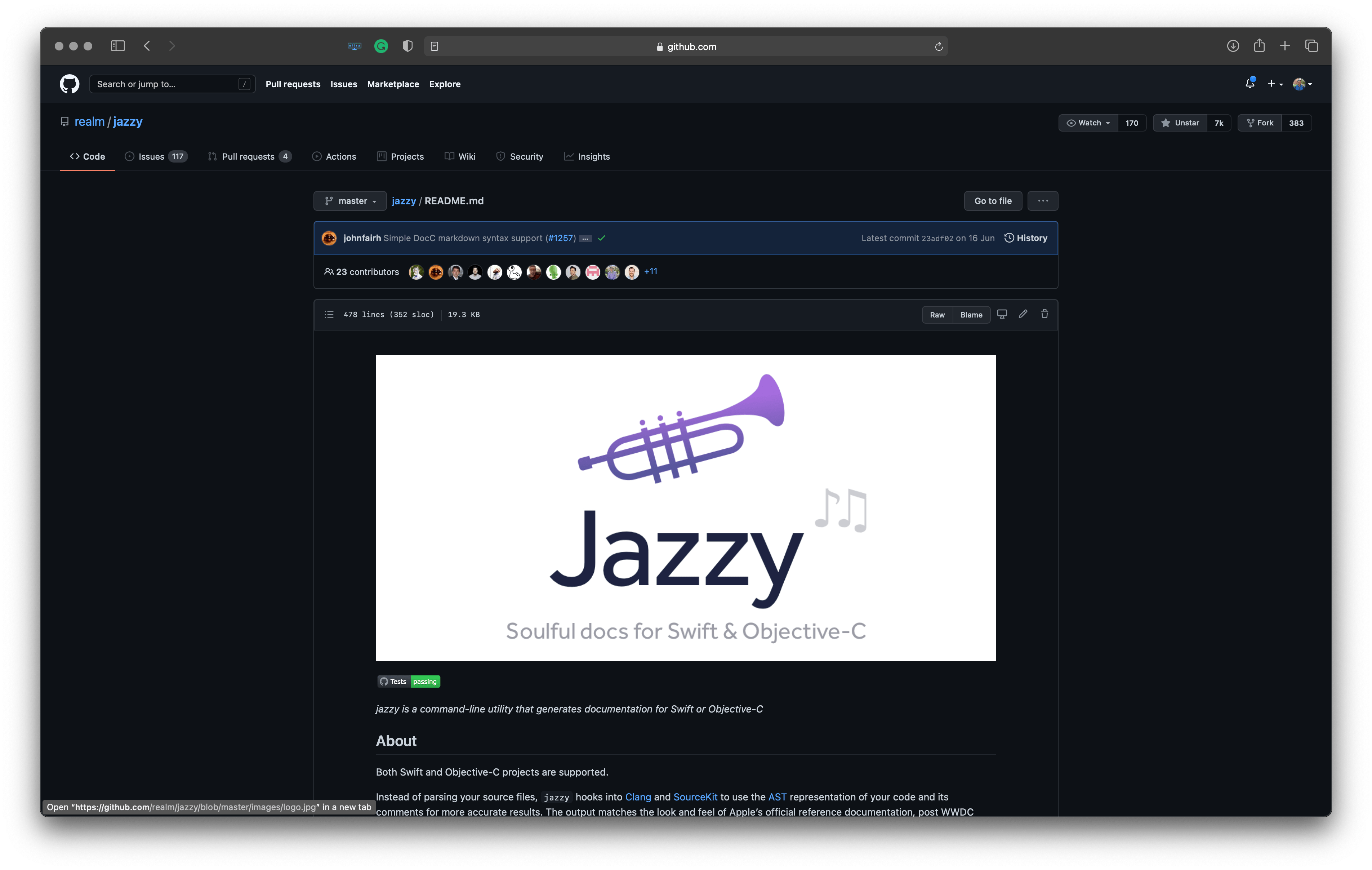
Task: Open jazzy folder in file path
Action: [404, 201]
